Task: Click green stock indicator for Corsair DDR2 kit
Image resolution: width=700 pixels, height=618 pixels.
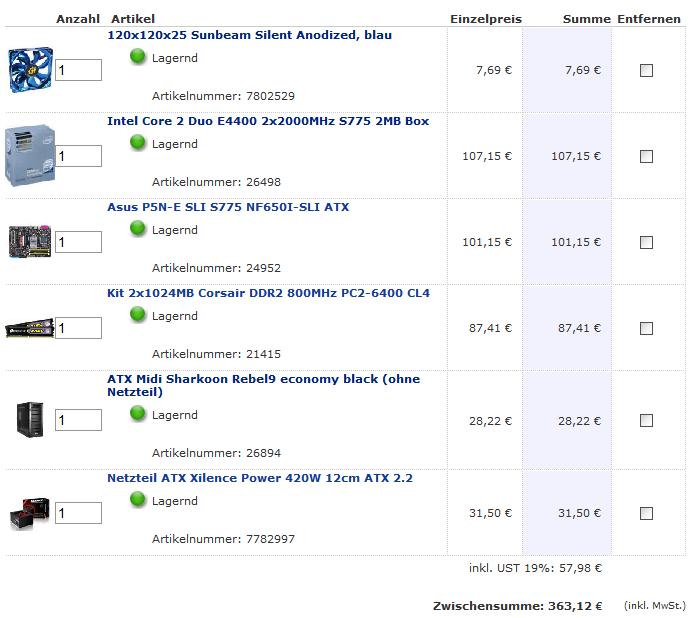Action: pos(138,315)
